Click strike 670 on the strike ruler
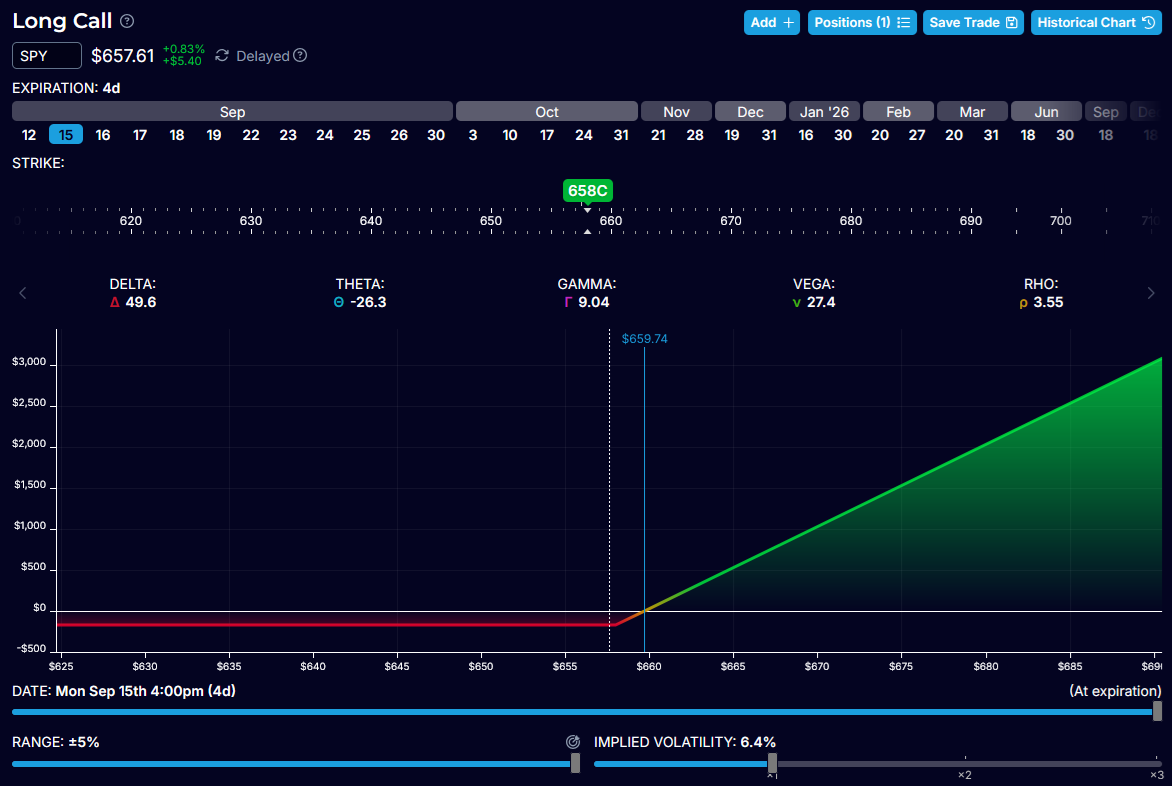This screenshot has height=786, width=1172. point(730,221)
